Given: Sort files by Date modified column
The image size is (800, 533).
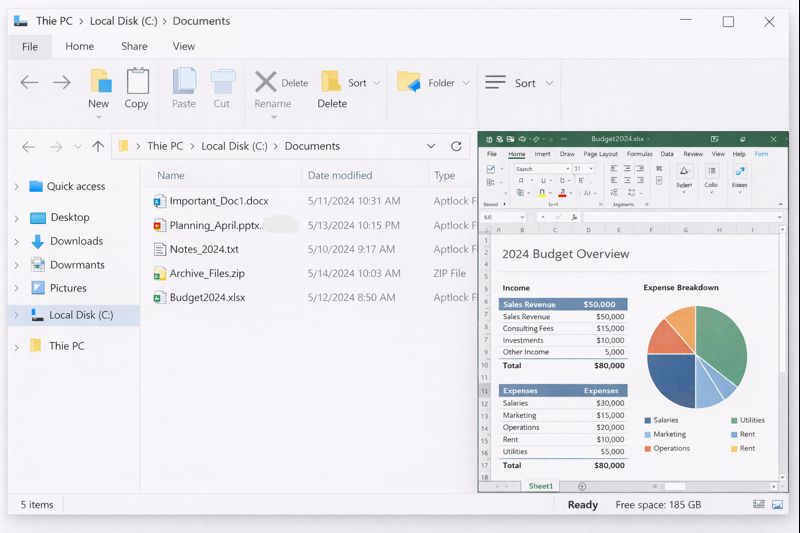Looking at the screenshot, I should click(340, 175).
